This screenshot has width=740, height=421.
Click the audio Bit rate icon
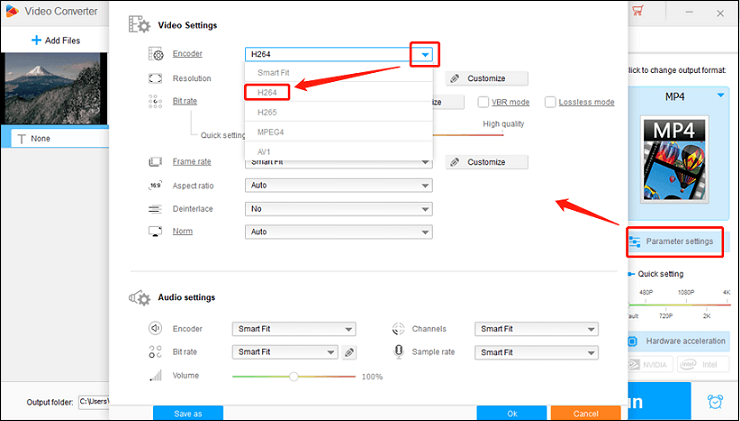(x=155, y=352)
